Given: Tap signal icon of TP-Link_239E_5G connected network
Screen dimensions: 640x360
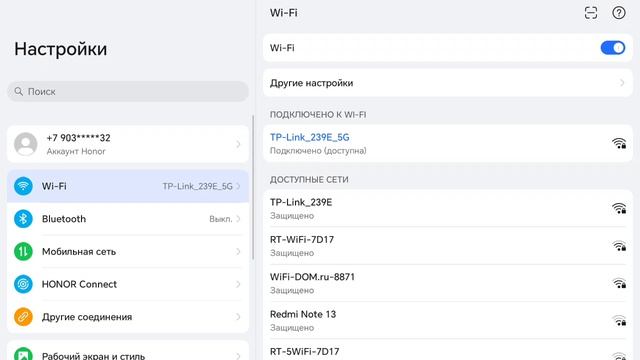Looking at the screenshot, I should [619, 143].
